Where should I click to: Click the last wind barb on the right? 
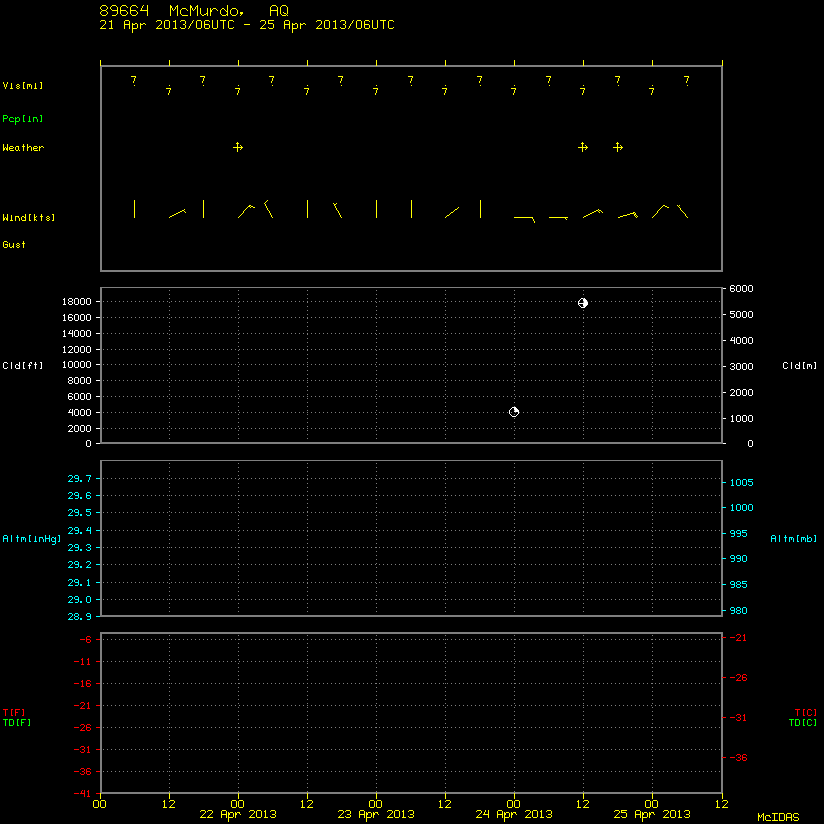pos(683,211)
